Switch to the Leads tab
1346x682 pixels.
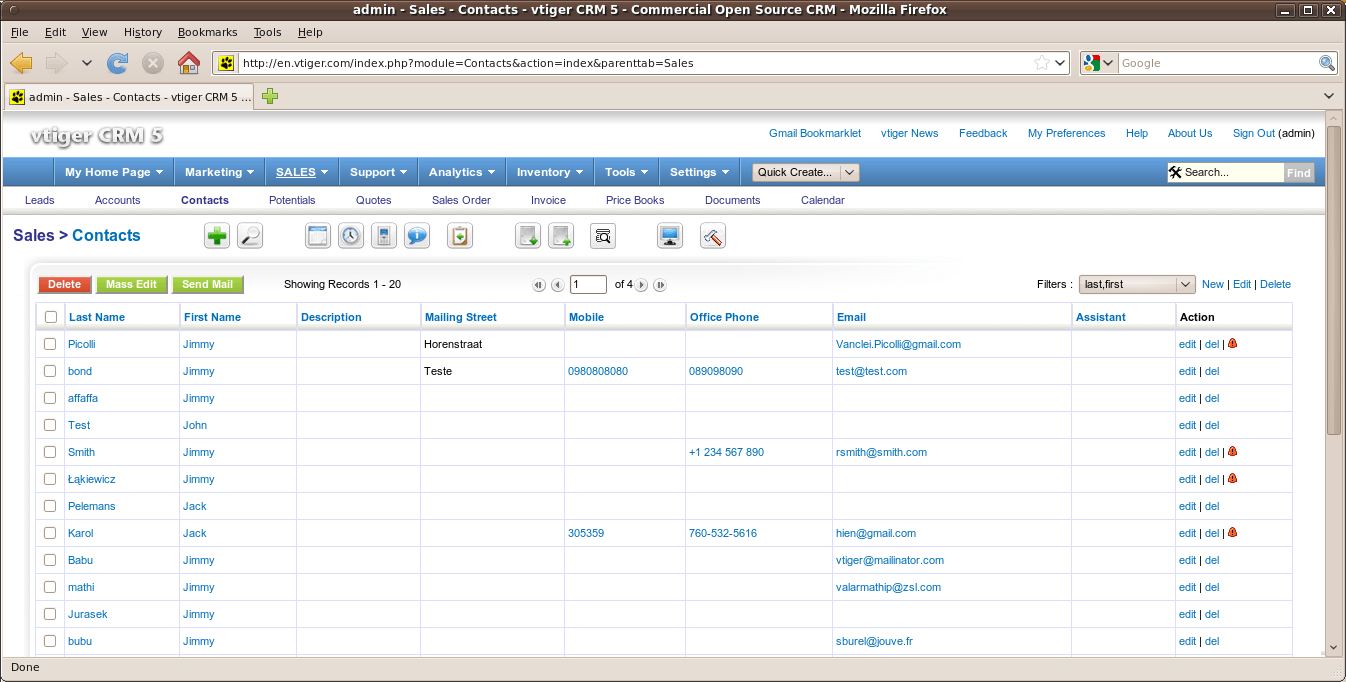(39, 200)
